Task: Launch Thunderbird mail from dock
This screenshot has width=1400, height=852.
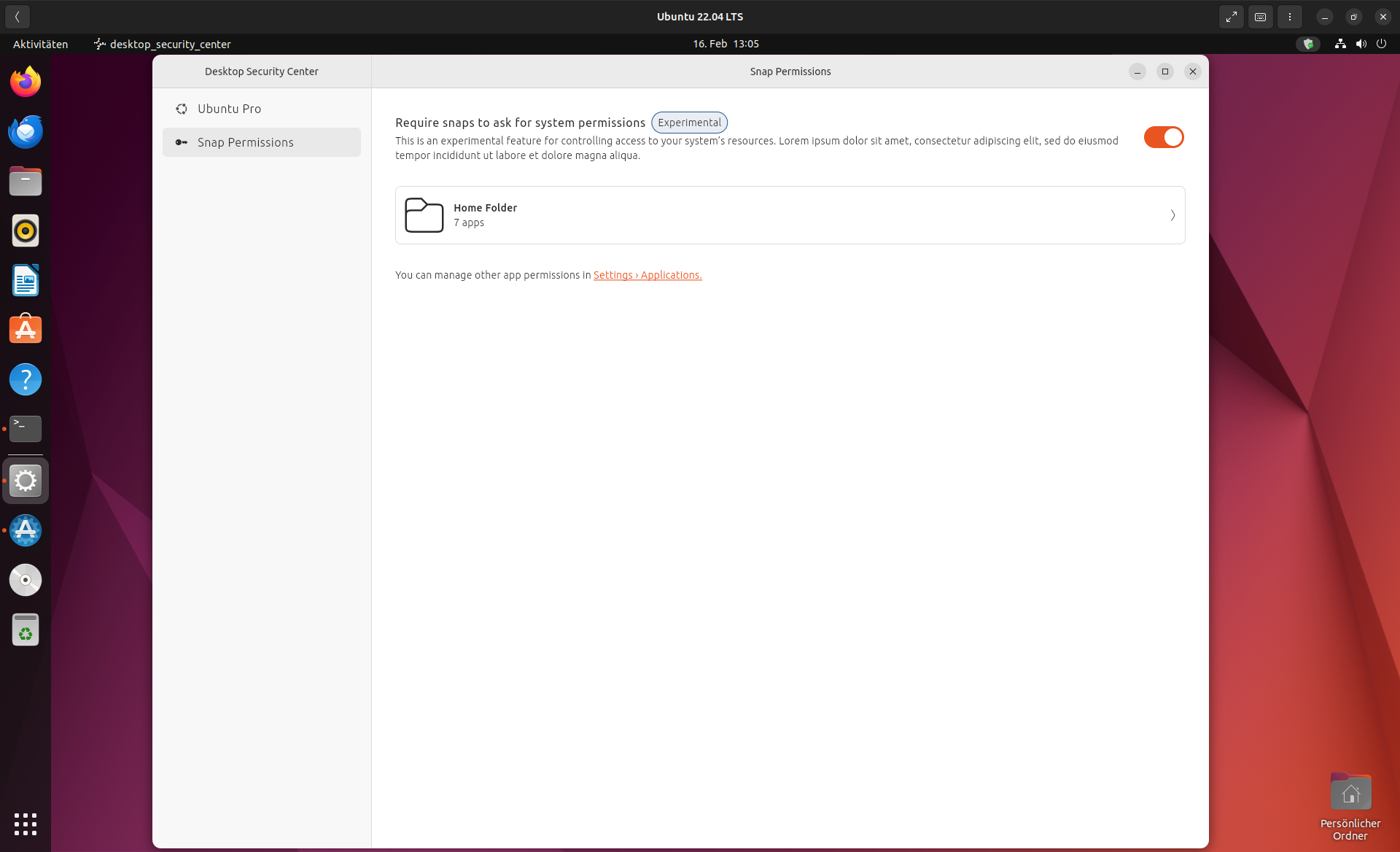Action: [26, 132]
